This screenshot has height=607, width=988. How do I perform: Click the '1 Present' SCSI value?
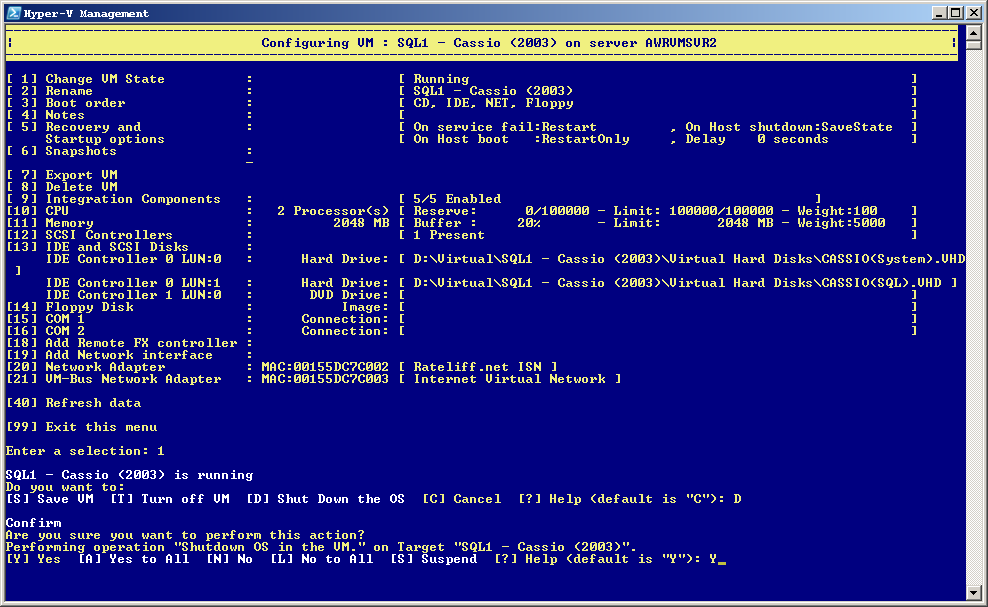coord(449,234)
